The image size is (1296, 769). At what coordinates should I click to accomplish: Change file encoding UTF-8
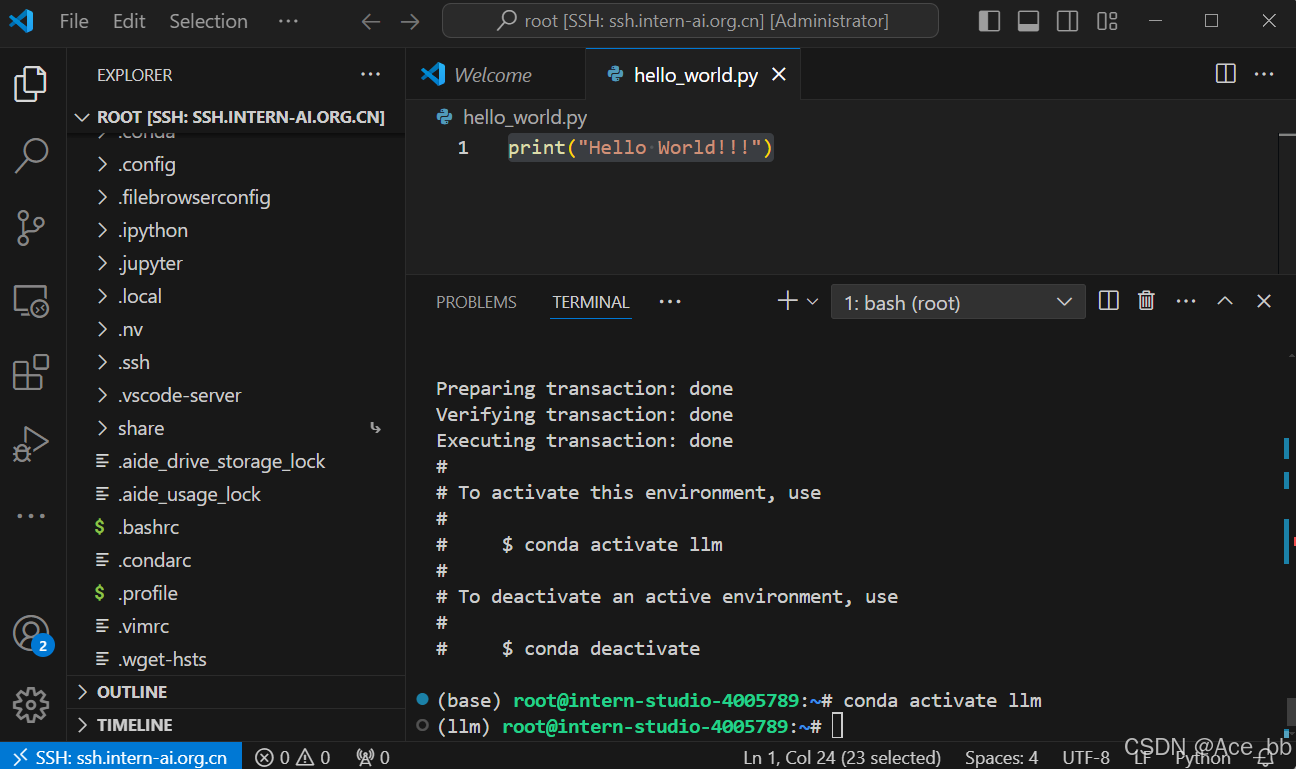click(x=1085, y=757)
